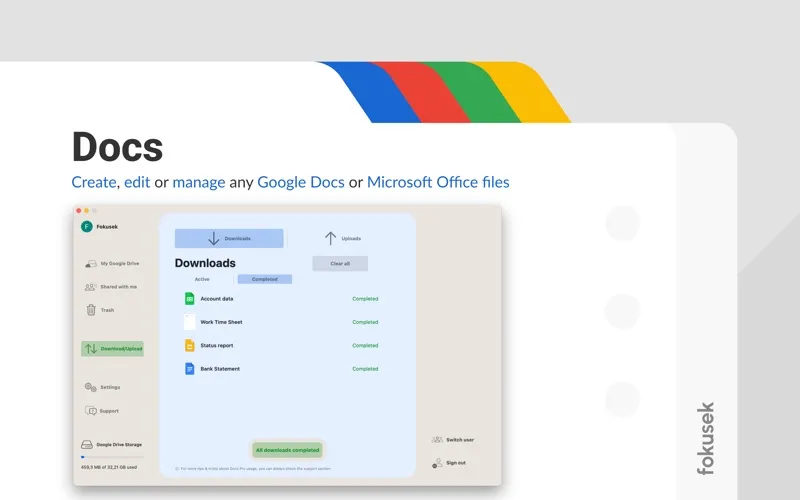The height and width of the screenshot is (500, 800).
Task: Click the Downloads heading
Action: [x=205, y=263]
